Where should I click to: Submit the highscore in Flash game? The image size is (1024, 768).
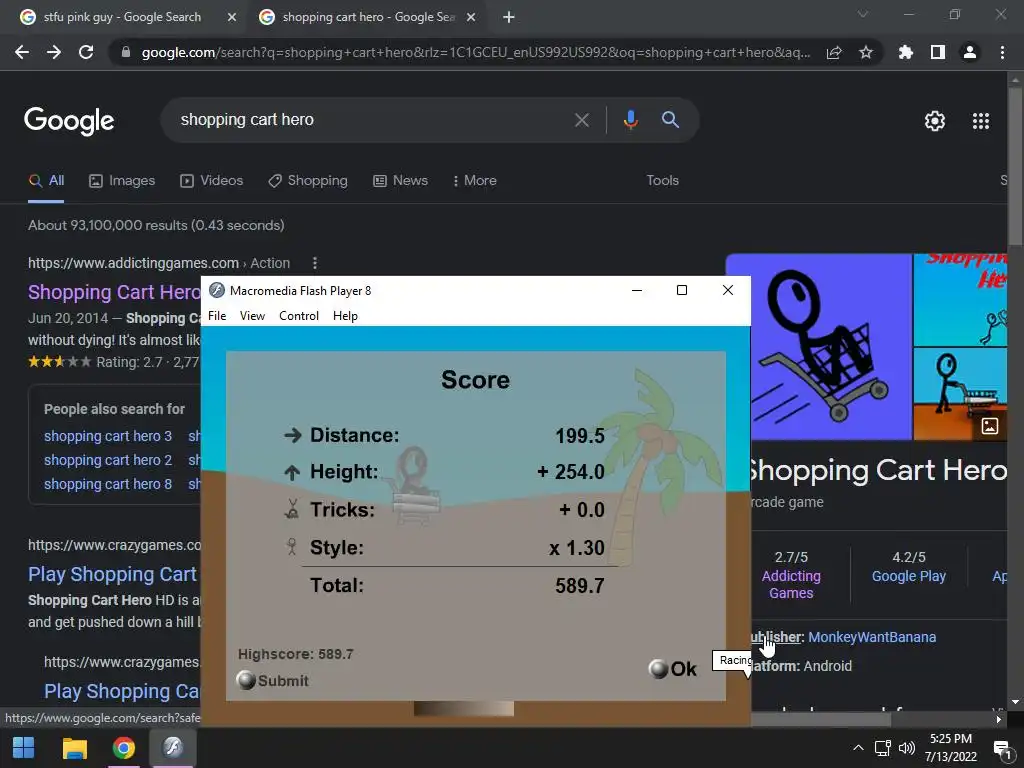click(x=272, y=680)
